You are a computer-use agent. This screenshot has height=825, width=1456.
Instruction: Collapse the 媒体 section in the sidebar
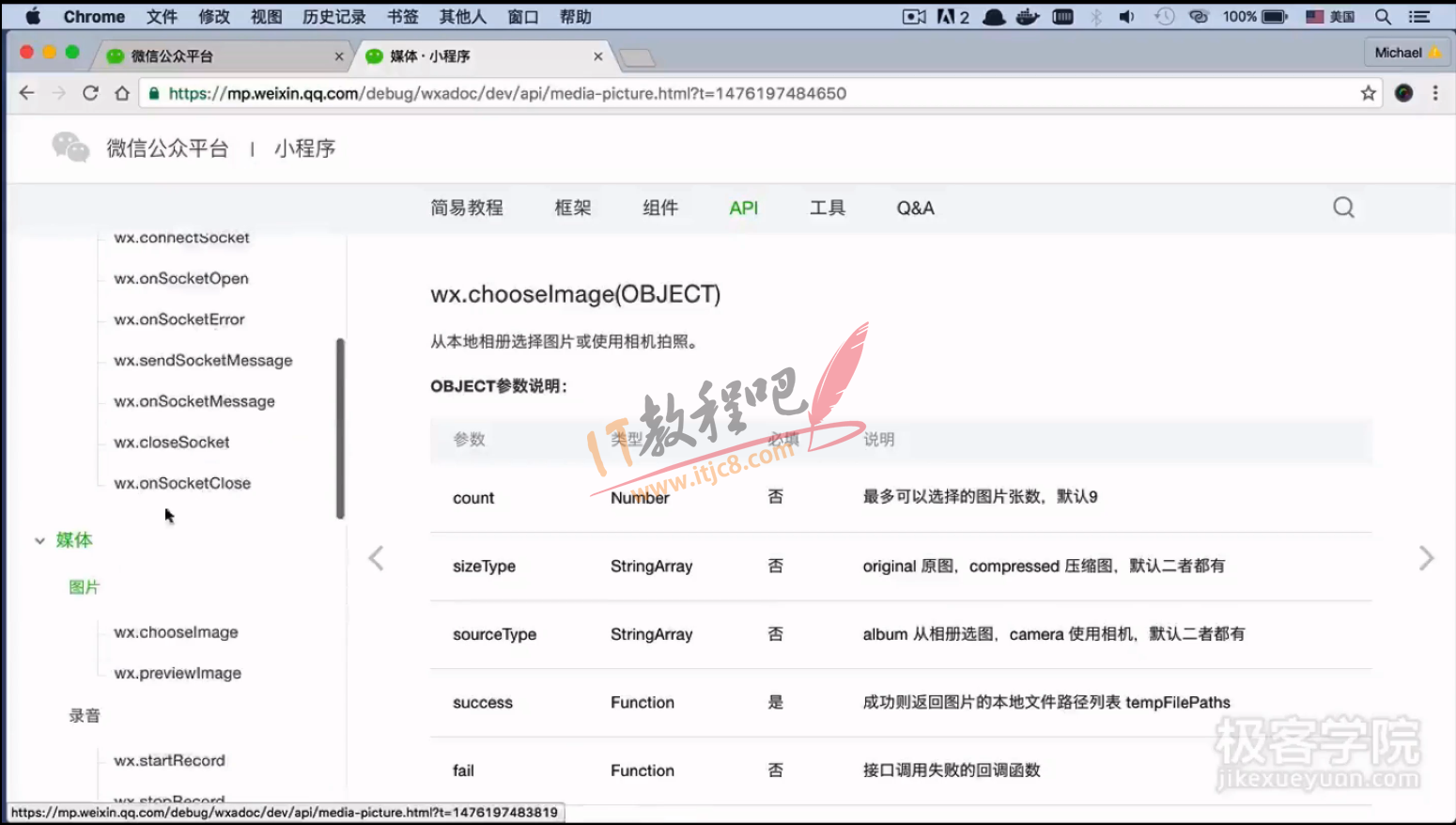click(x=39, y=540)
